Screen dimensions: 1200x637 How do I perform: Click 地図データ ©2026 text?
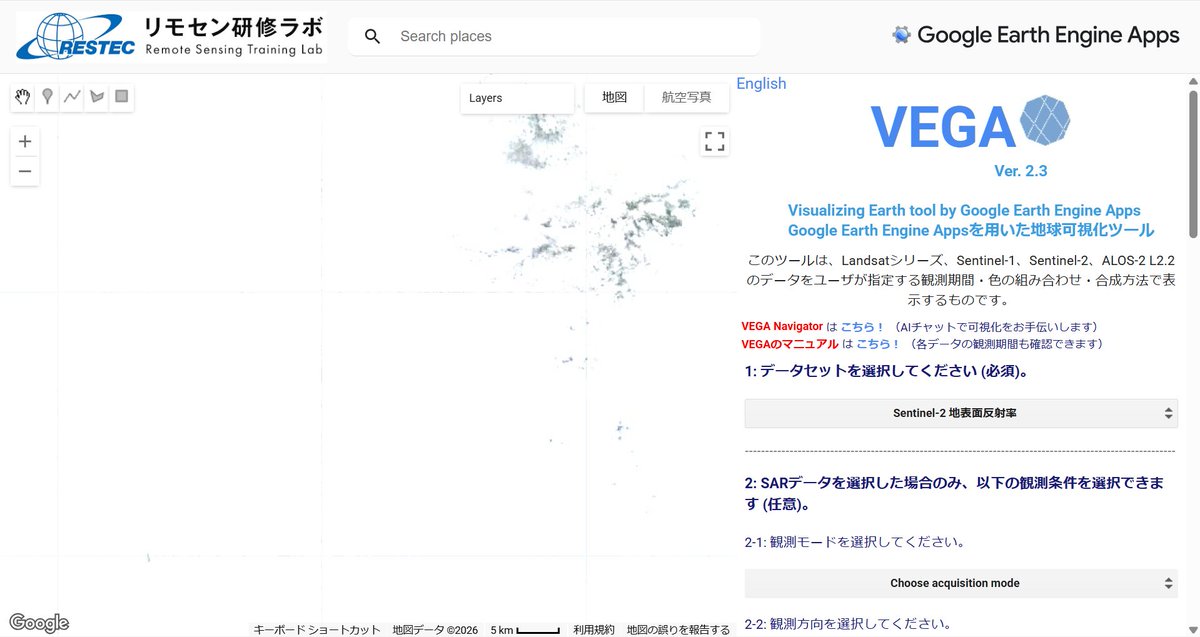pos(435,630)
